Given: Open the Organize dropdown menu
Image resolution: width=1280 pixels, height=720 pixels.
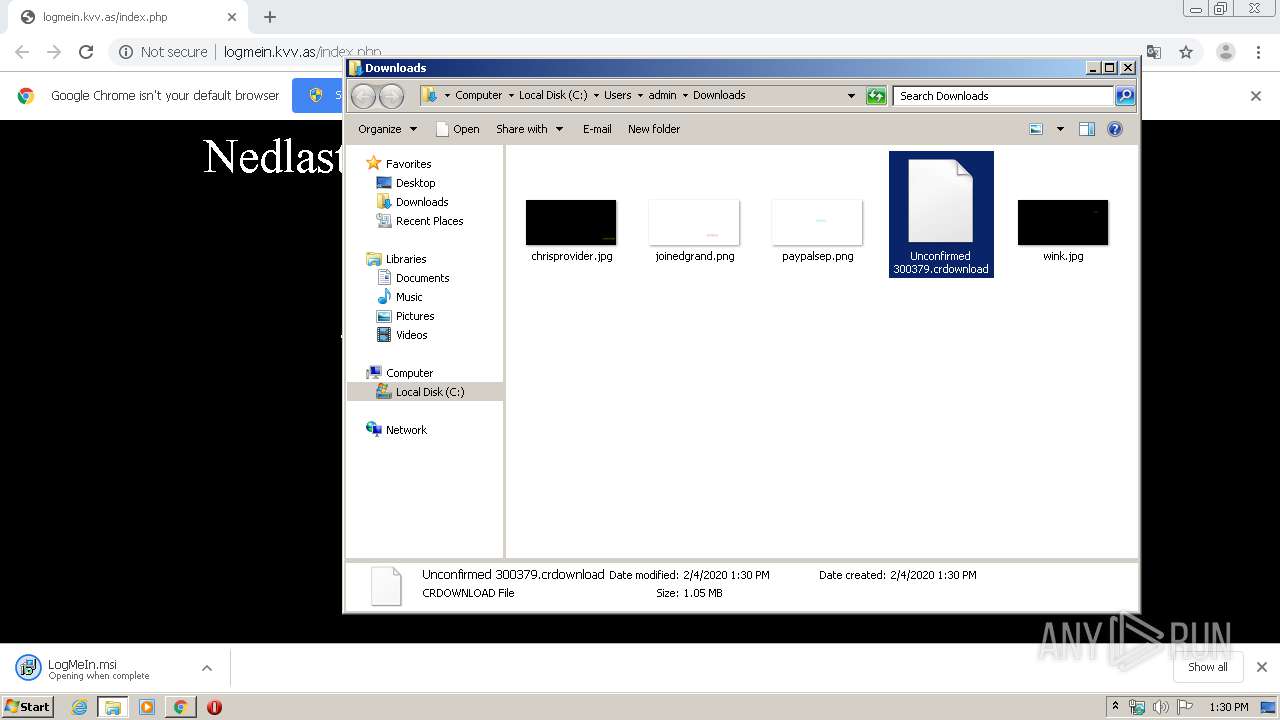Looking at the screenshot, I should pyautogui.click(x=387, y=129).
